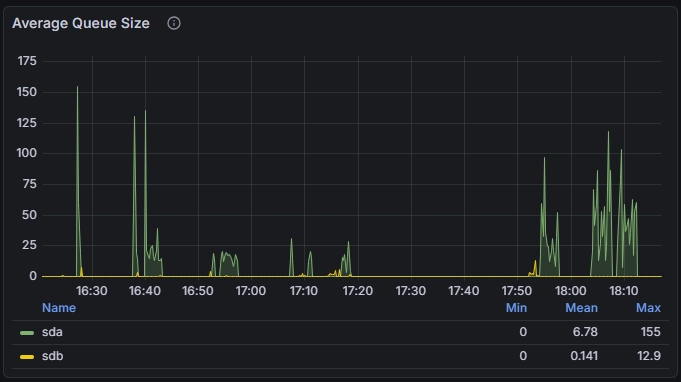Click the sda spike peak near 16:27

[x=78, y=87]
